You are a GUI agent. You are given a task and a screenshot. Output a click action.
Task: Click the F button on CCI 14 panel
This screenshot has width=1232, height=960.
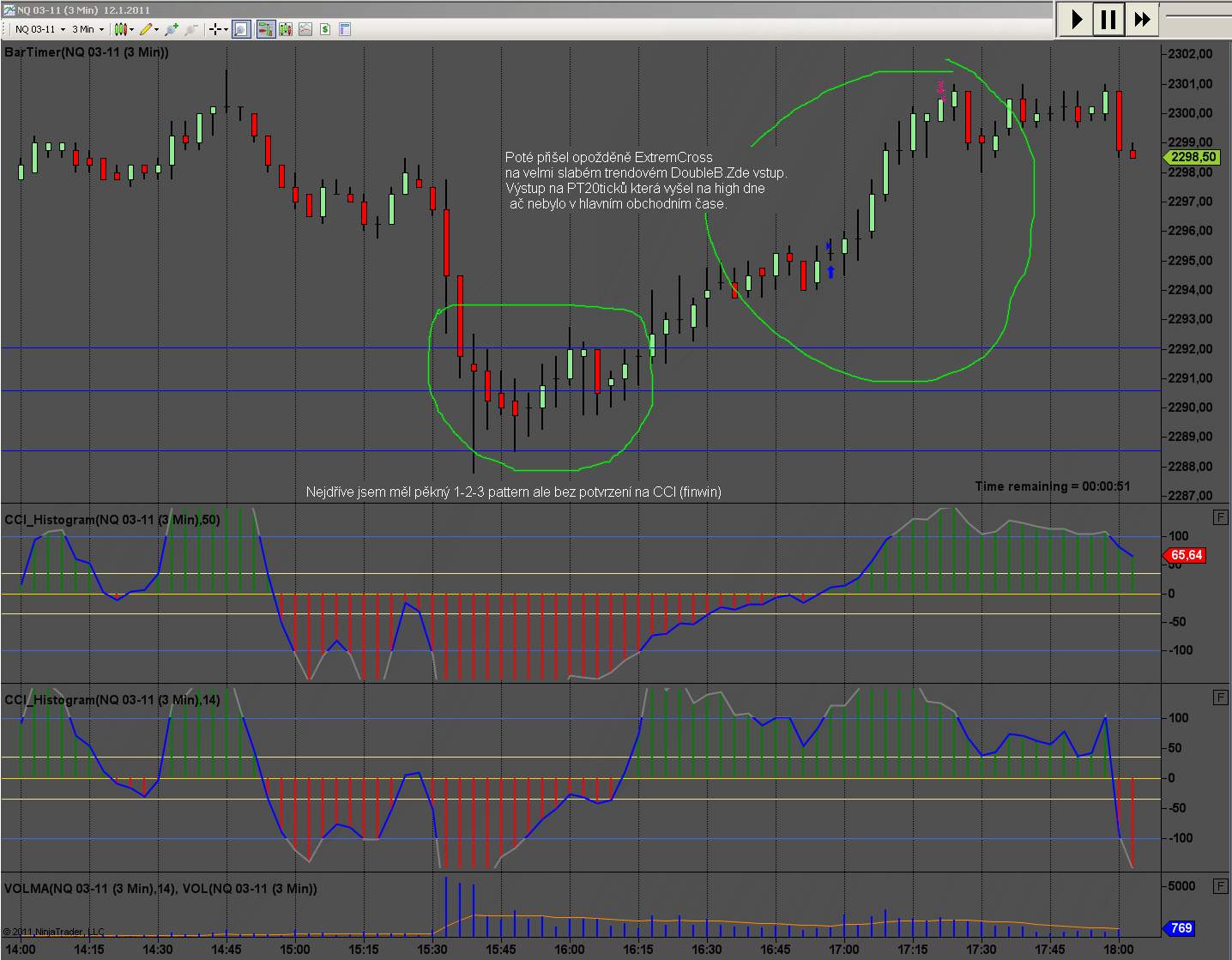pyautogui.click(x=1221, y=697)
